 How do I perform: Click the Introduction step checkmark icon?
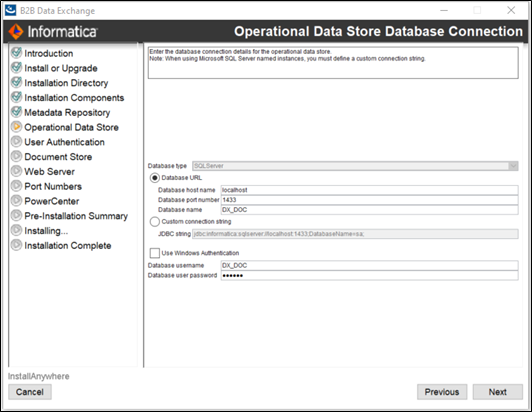tap(16, 53)
